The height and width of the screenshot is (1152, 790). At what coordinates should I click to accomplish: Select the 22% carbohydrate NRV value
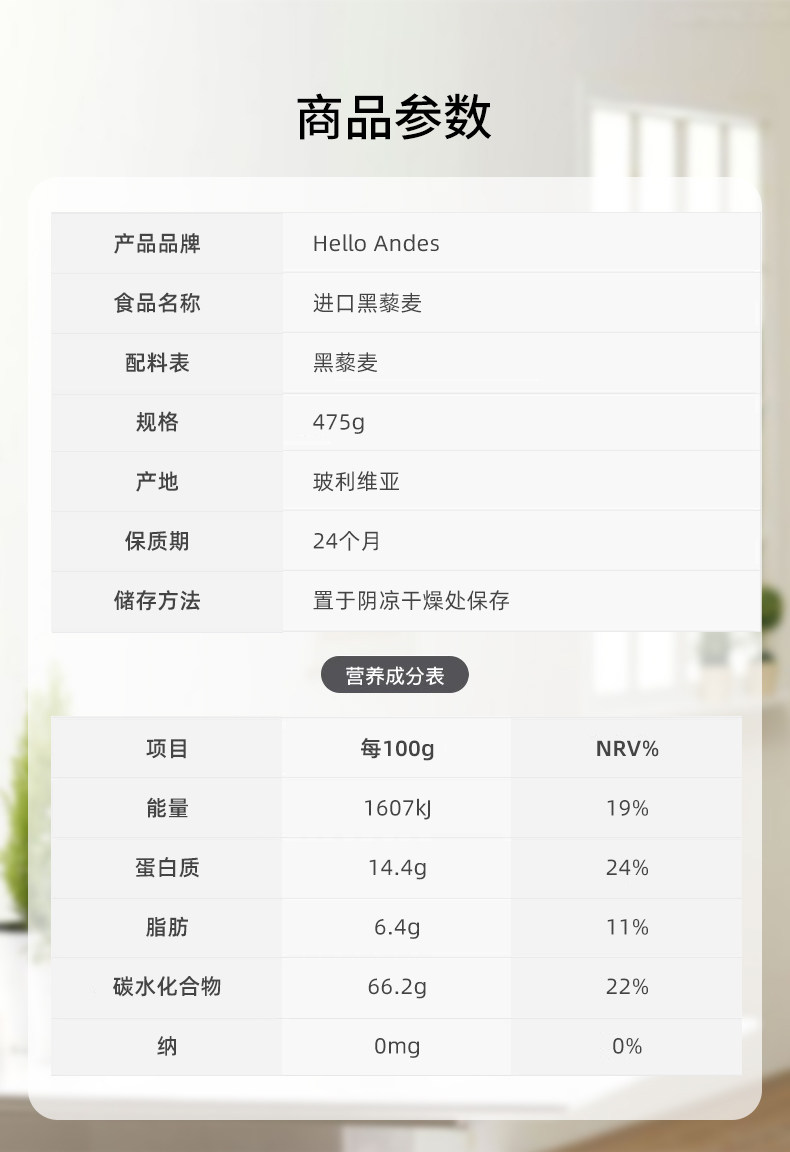click(627, 987)
